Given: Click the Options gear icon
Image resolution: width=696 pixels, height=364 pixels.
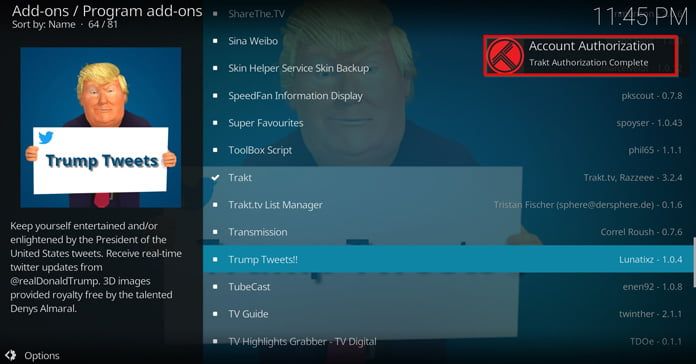Looking at the screenshot, I should tap(11, 355).
